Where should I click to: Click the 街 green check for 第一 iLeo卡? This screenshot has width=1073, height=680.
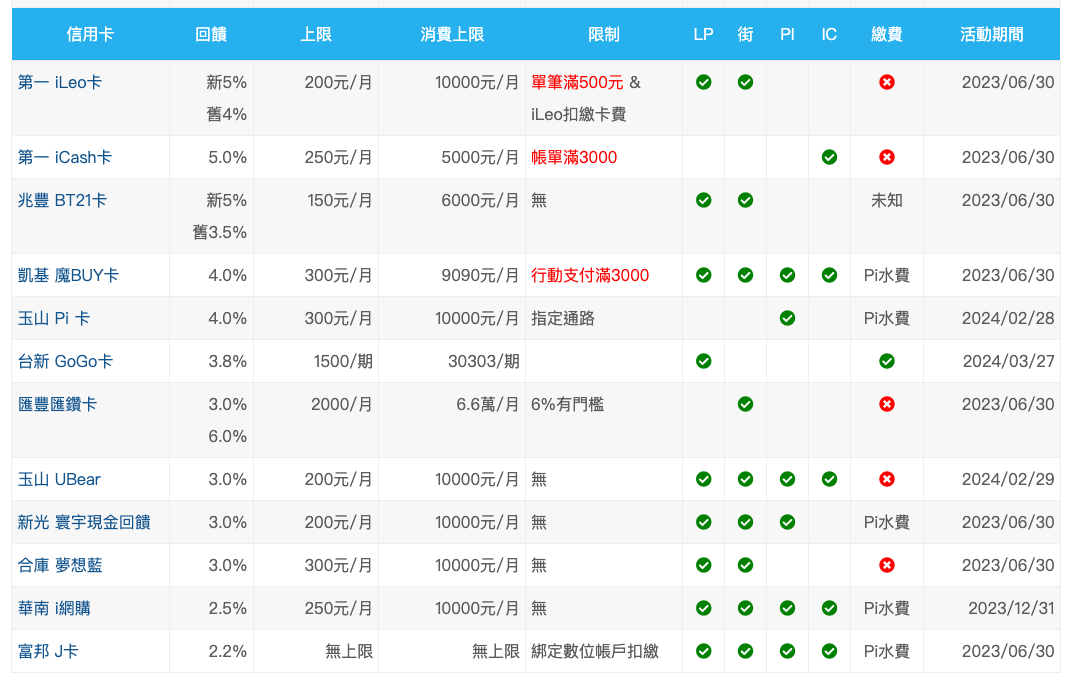pos(746,83)
